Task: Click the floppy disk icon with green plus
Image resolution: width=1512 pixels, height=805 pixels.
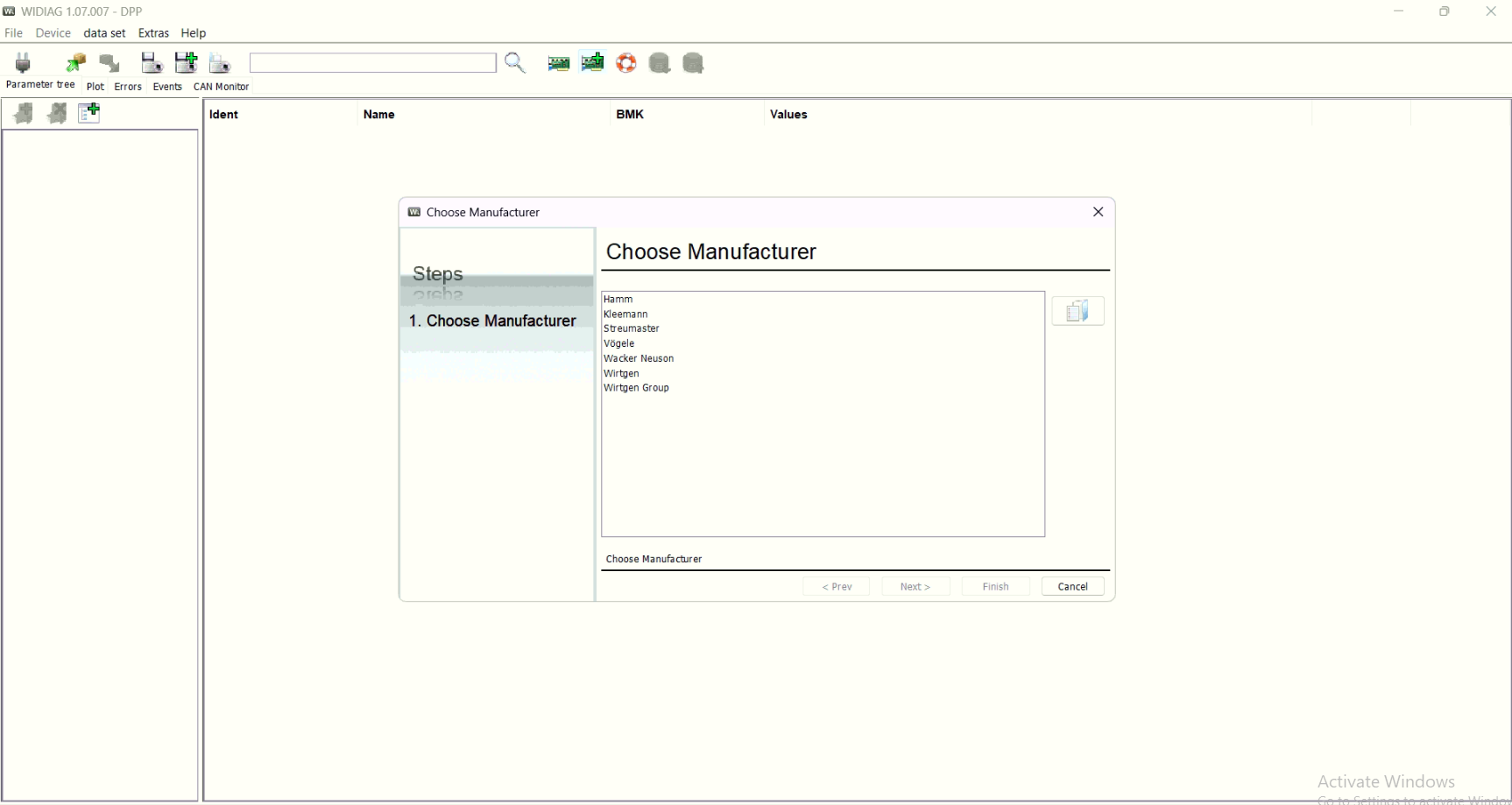Action: tap(186, 63)
